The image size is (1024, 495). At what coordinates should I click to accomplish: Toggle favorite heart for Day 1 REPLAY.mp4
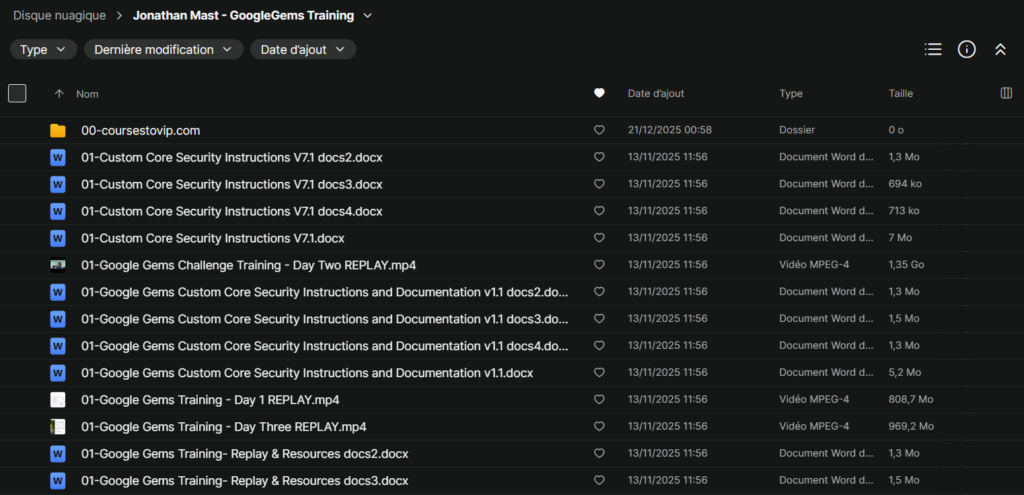tap(599, 400)
